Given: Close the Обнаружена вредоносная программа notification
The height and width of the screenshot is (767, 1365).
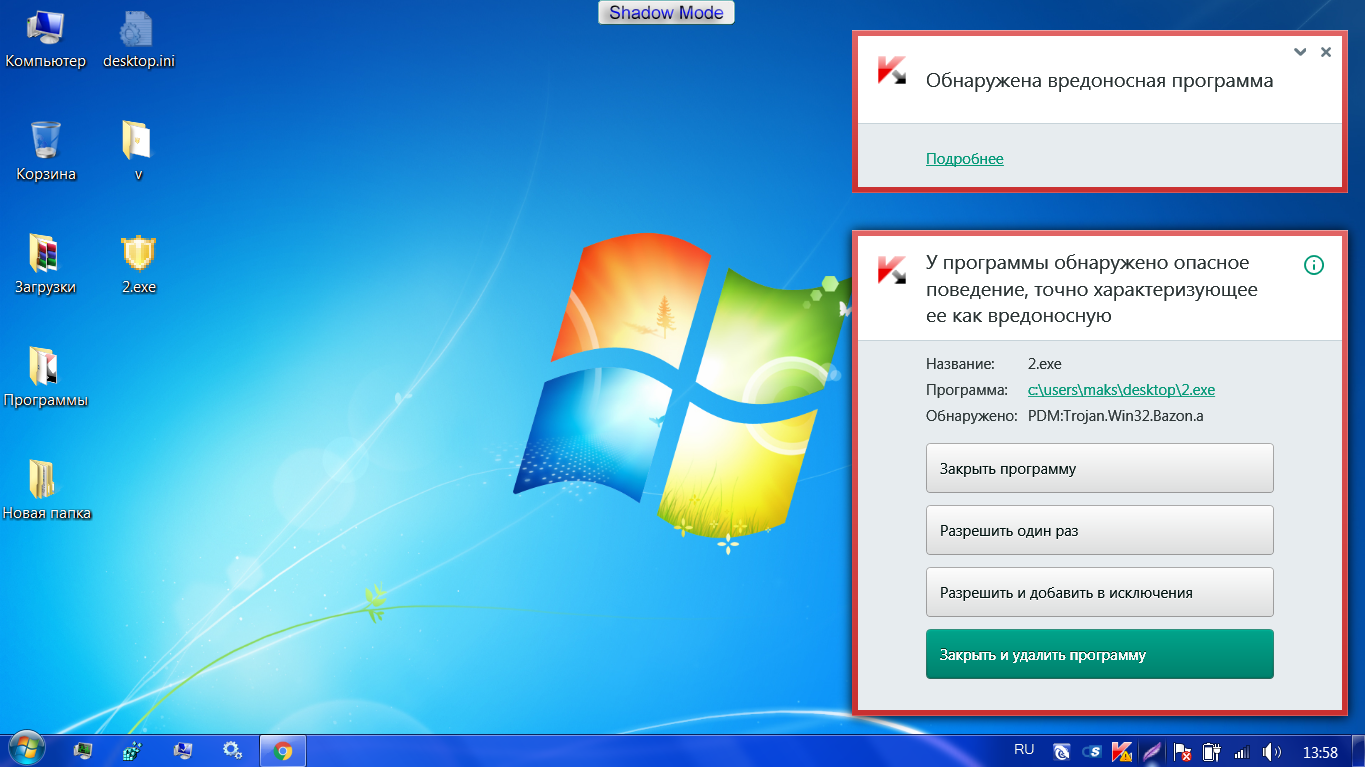Looking at the screenshot, I should tap(1326, 52).
